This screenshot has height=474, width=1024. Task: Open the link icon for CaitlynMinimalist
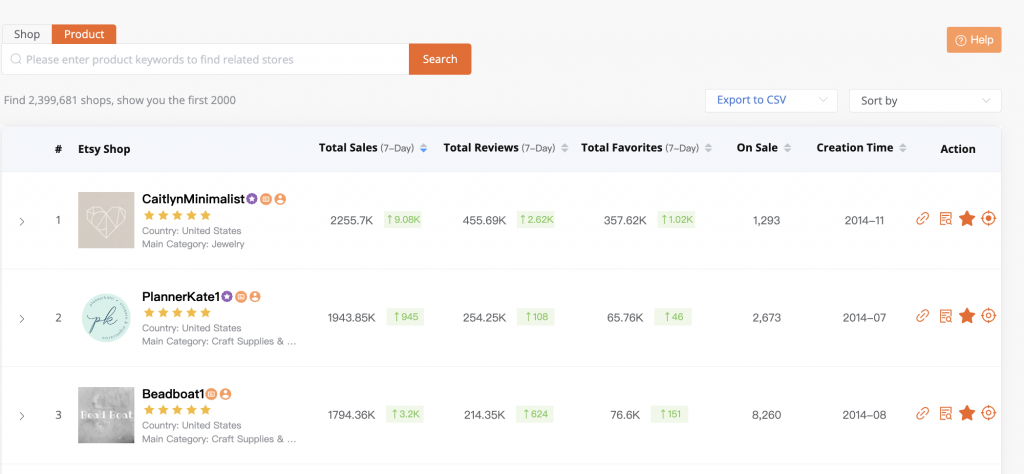922,219
